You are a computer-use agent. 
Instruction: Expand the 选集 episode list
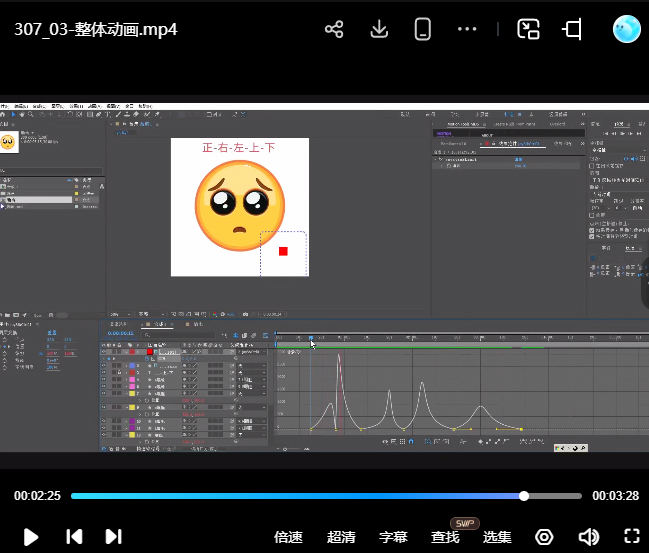click(x=497, y=537)
